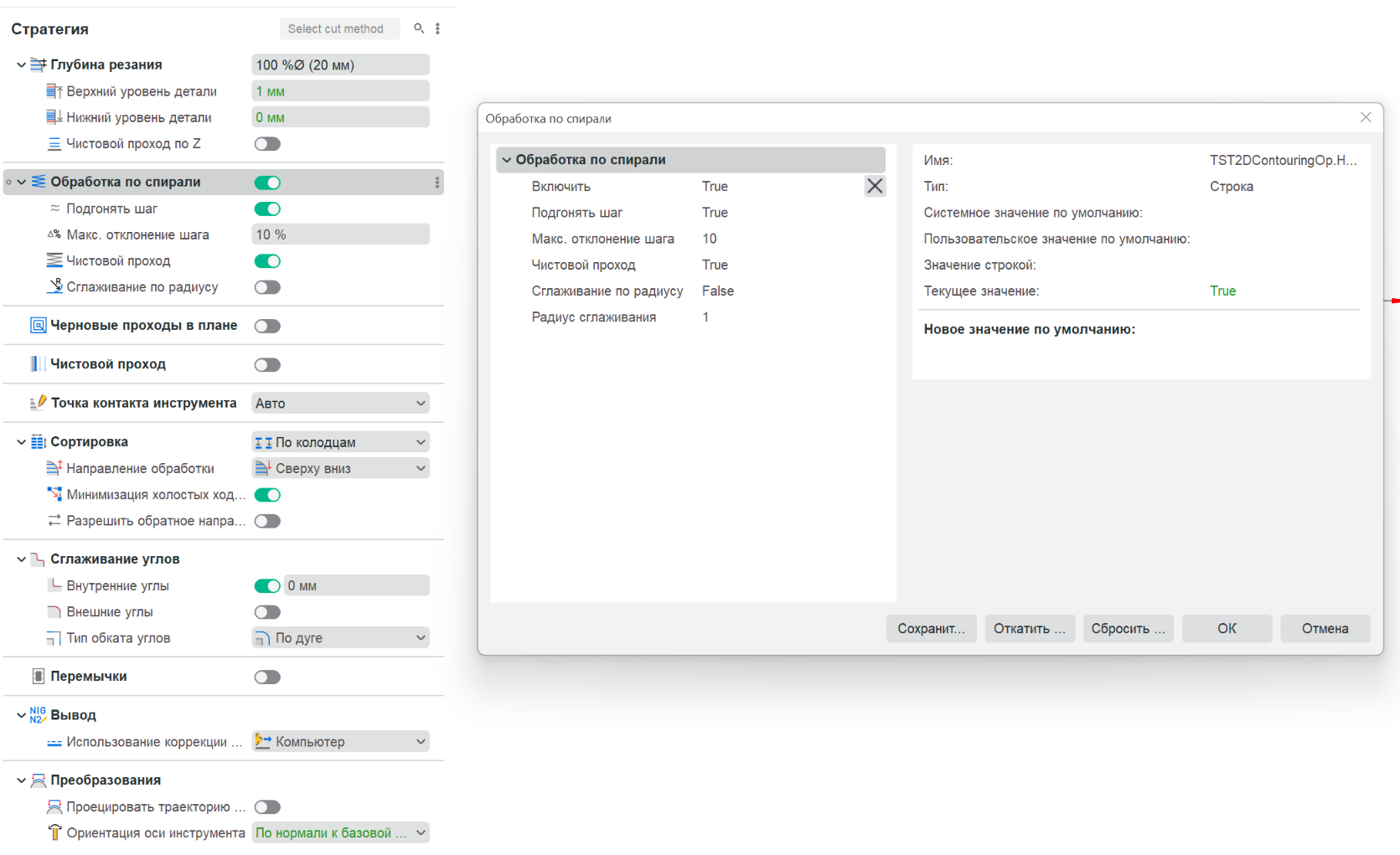Click the Черновые проходы в плане icon
The image size is (1400, 855).
(39, 325)
